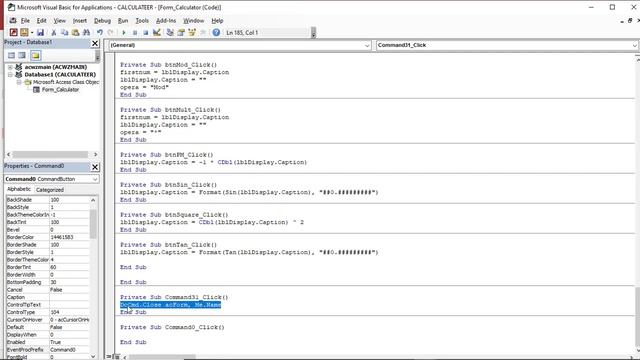Click the View Microsoft Access toolbar icon
Viewport: 640px width, 360px height.
coord(13,33)
